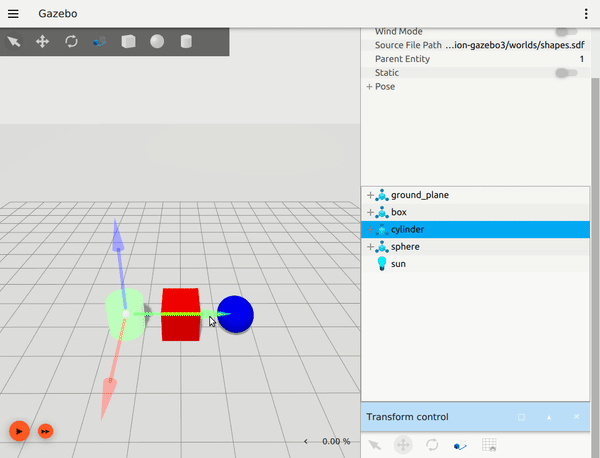This screenshot has height=458, width=600.
Task: Insert a box shape
Action: tap(129, 41)
